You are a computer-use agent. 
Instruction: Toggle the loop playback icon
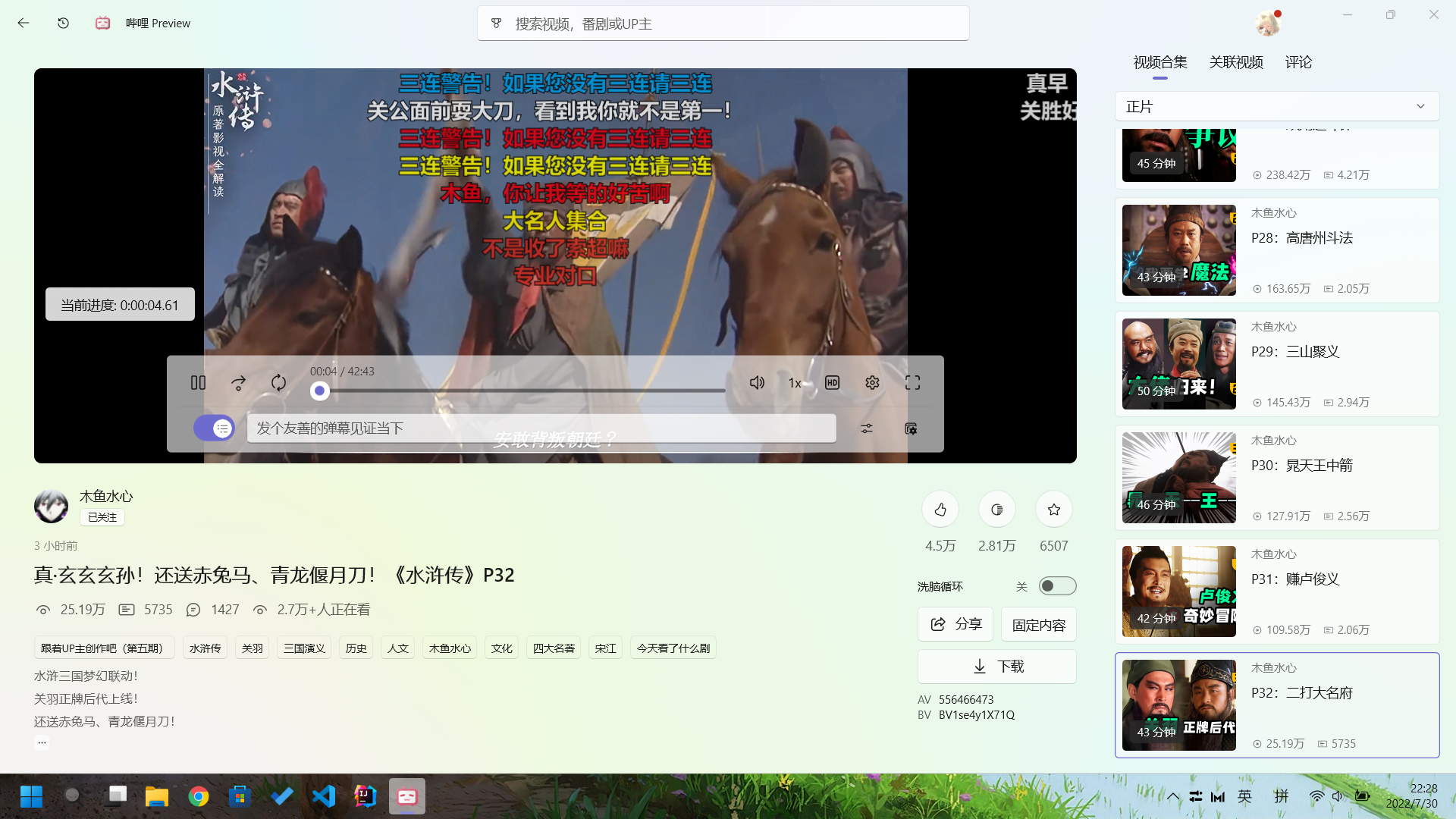click(x=278, y=383)
